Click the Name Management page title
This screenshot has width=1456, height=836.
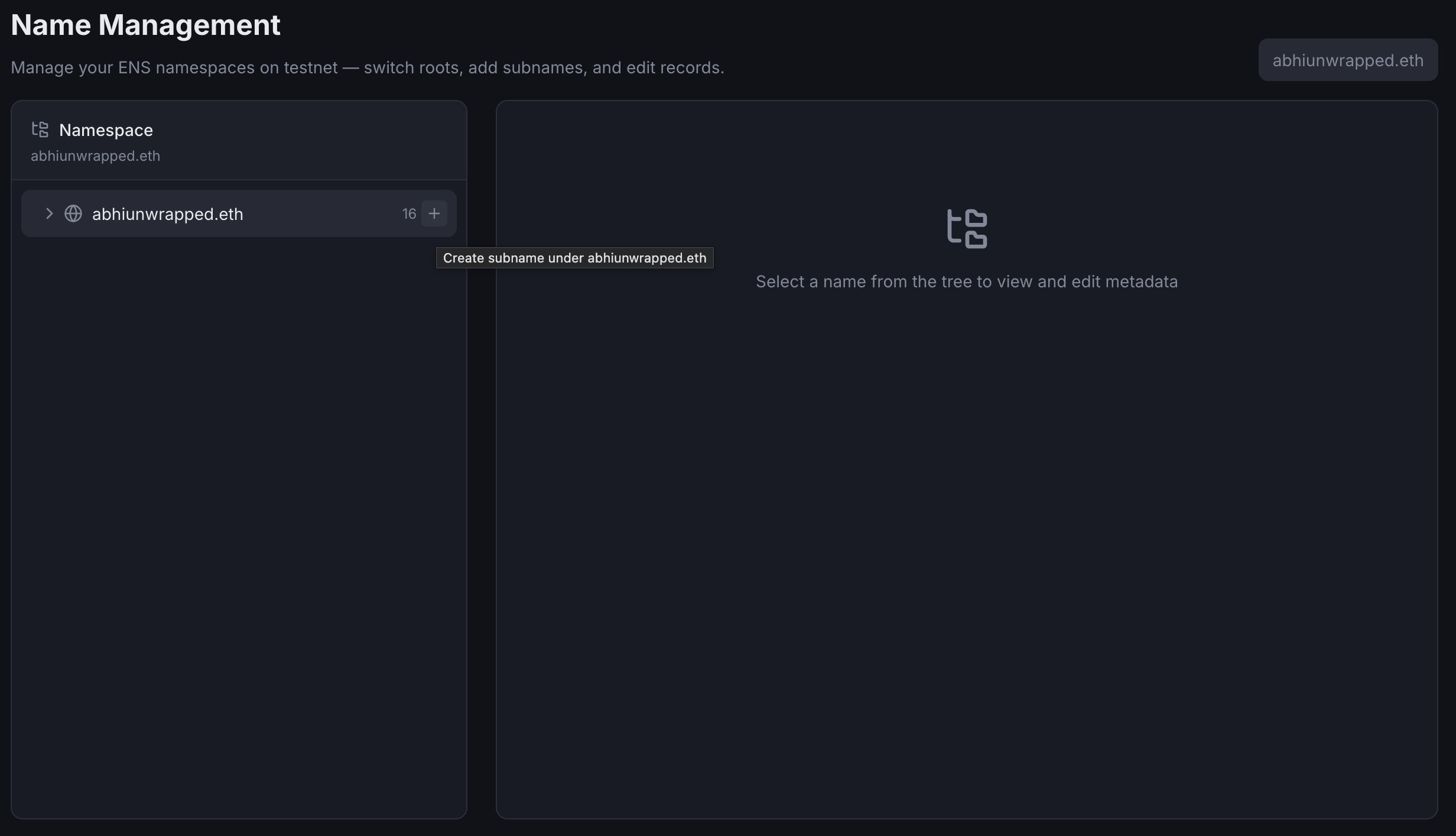(145, 25)
